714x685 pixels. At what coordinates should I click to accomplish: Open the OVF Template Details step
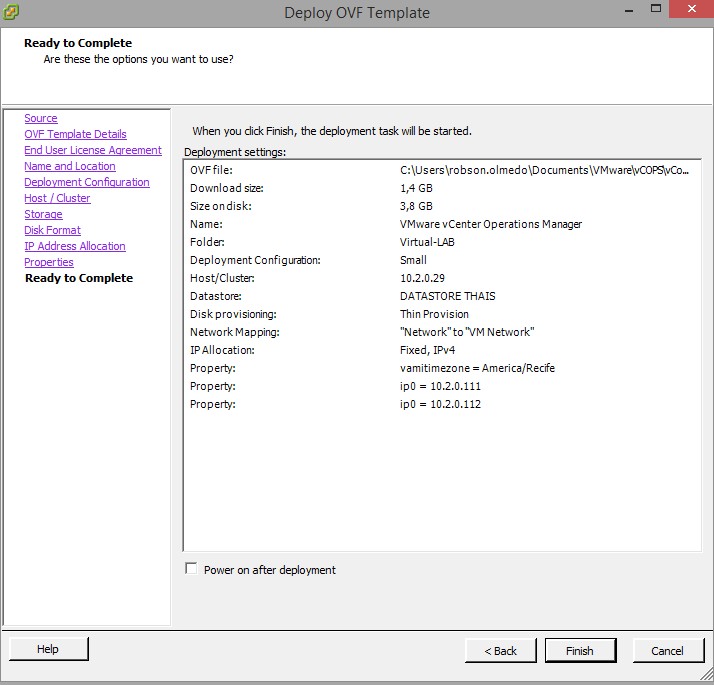pos(75,134)
